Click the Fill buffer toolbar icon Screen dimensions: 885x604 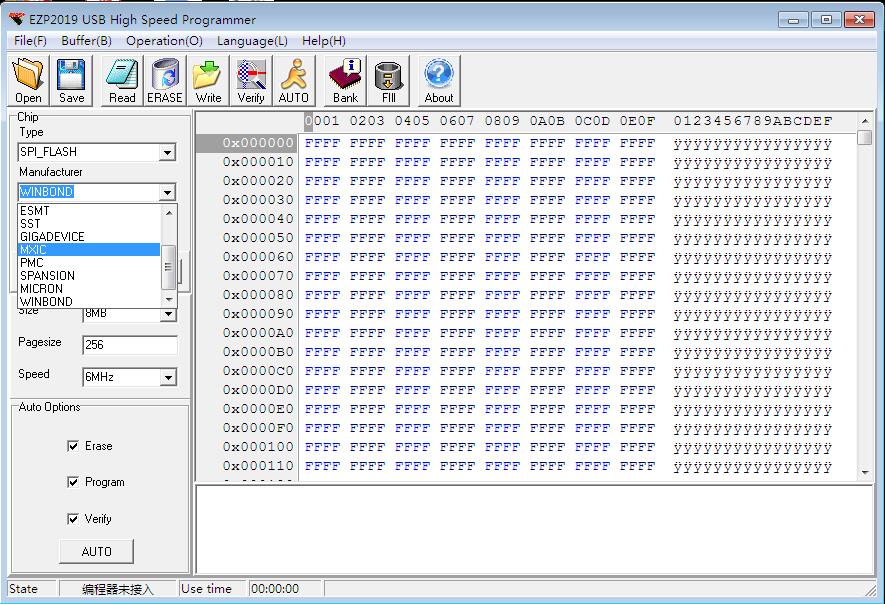(389, 80)
